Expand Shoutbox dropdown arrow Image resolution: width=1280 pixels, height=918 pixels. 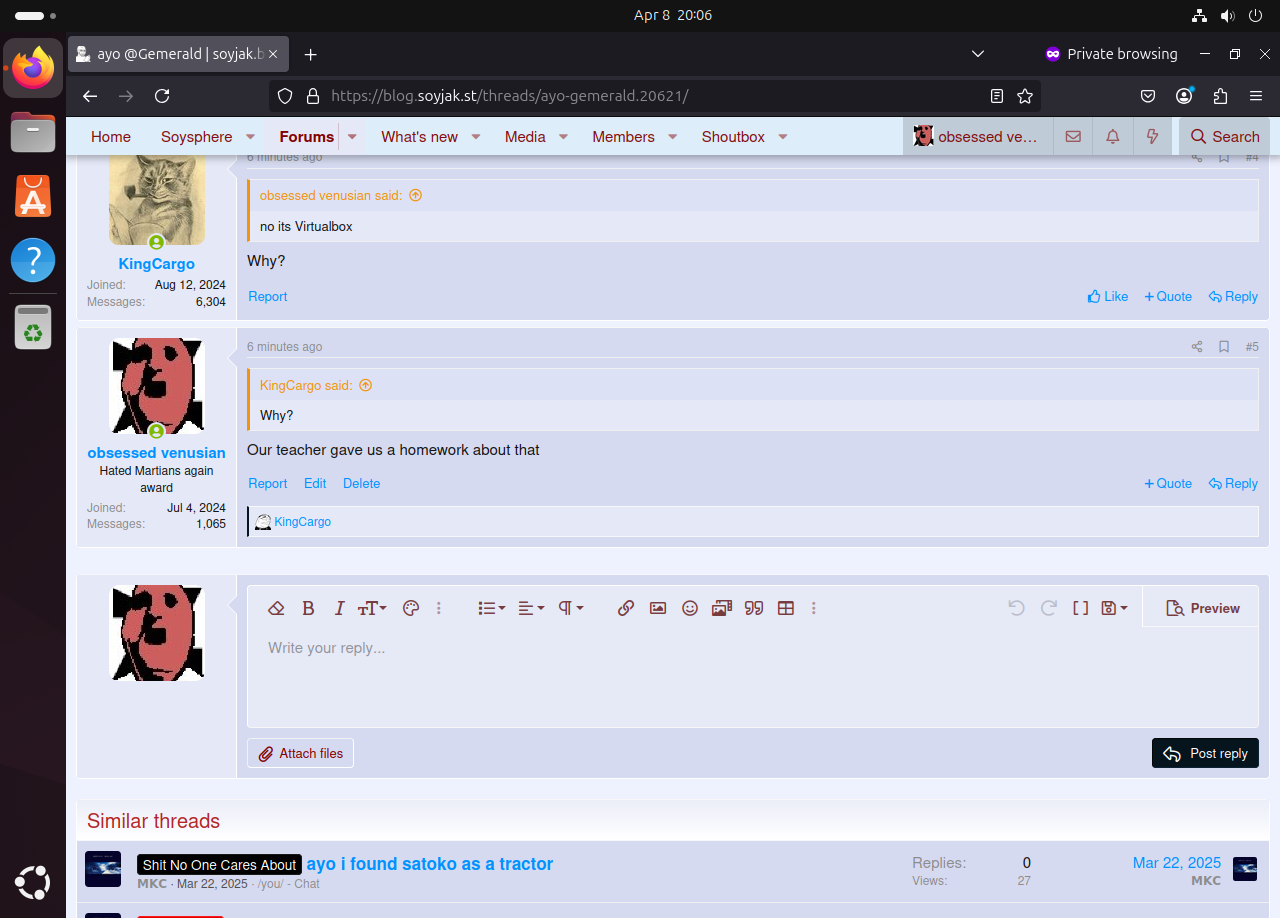(783, 137)
